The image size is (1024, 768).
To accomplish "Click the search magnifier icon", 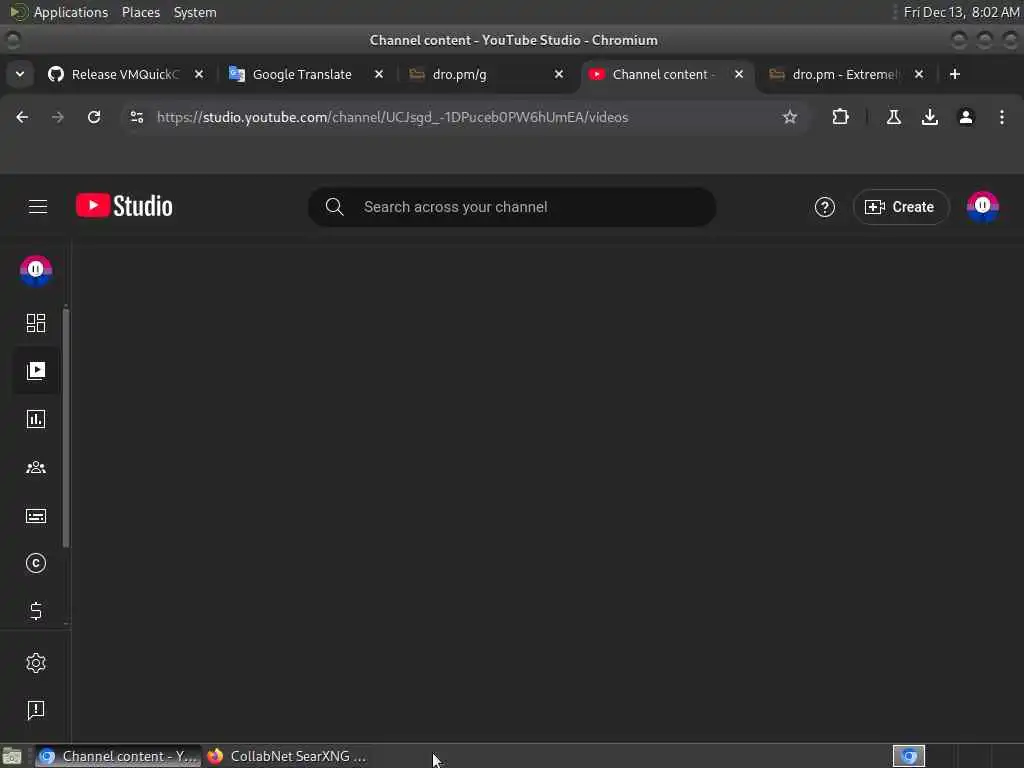I will click(x=334, y=207).
